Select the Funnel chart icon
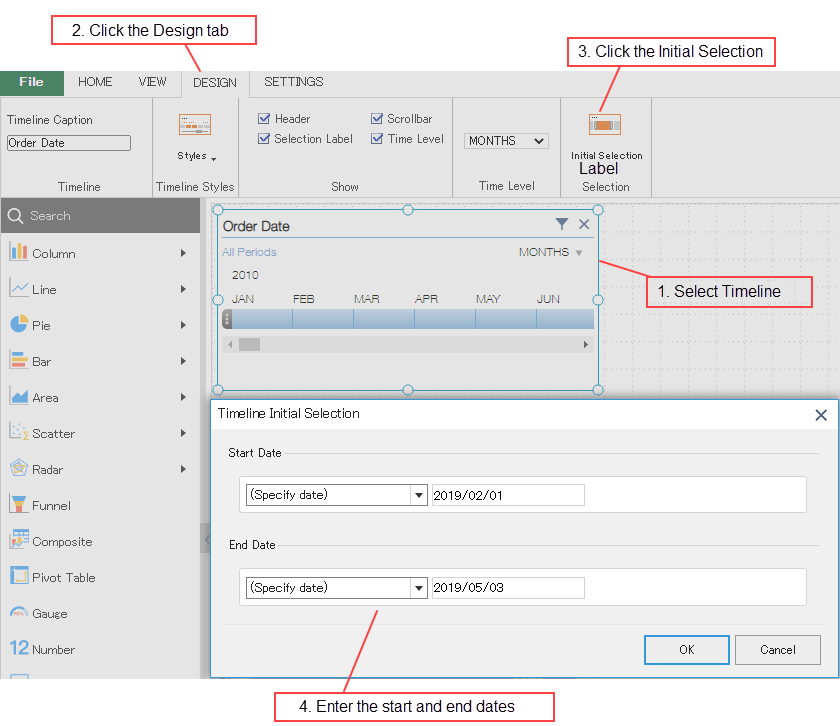The width and height of the screenshot is (840, 726). pyautogui.click(x=19, y=504)
